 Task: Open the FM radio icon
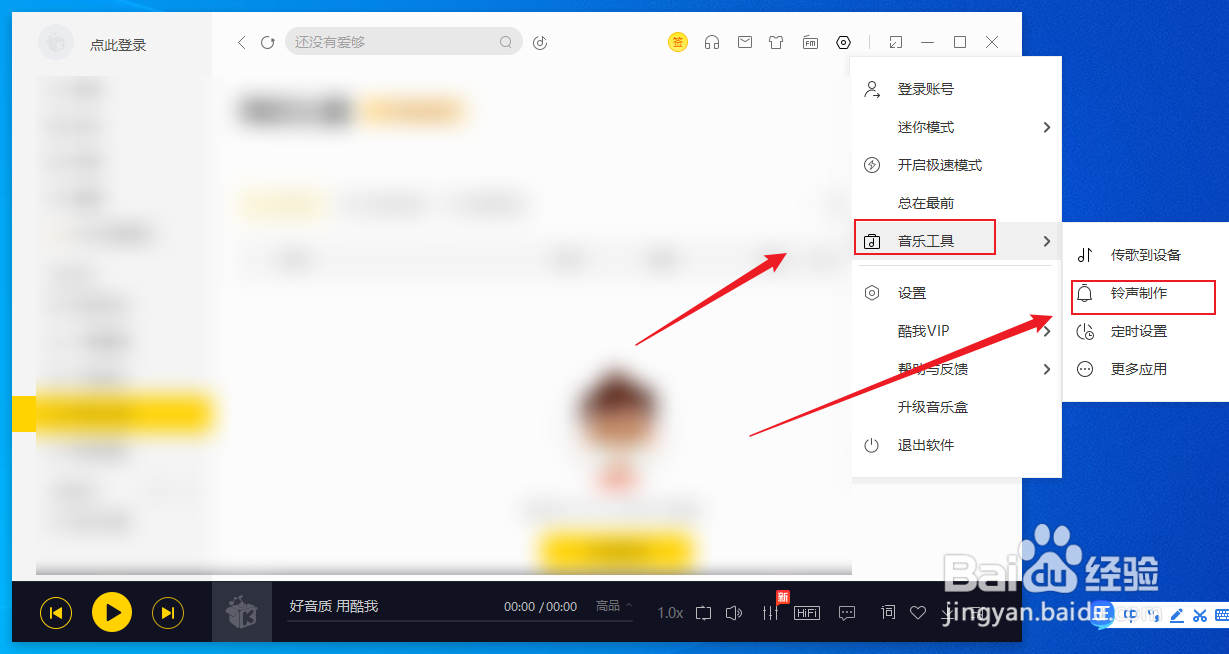(x=810, y=42)
